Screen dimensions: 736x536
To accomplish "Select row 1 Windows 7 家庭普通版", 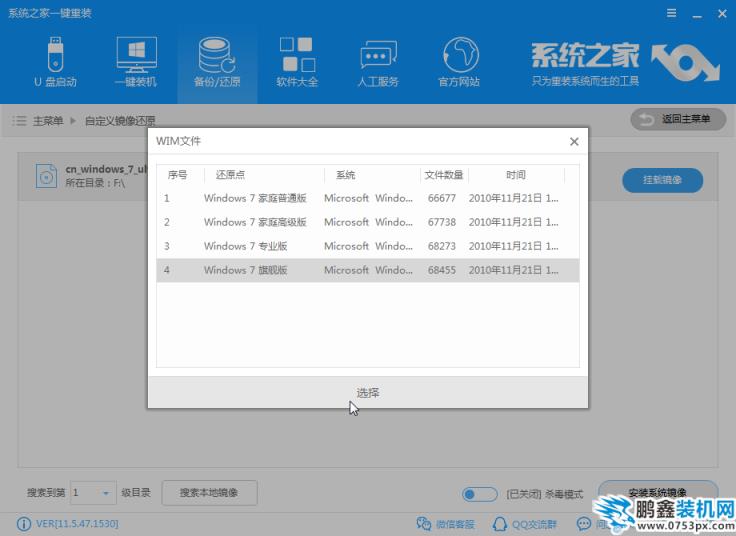I will [x=368, y=198].
